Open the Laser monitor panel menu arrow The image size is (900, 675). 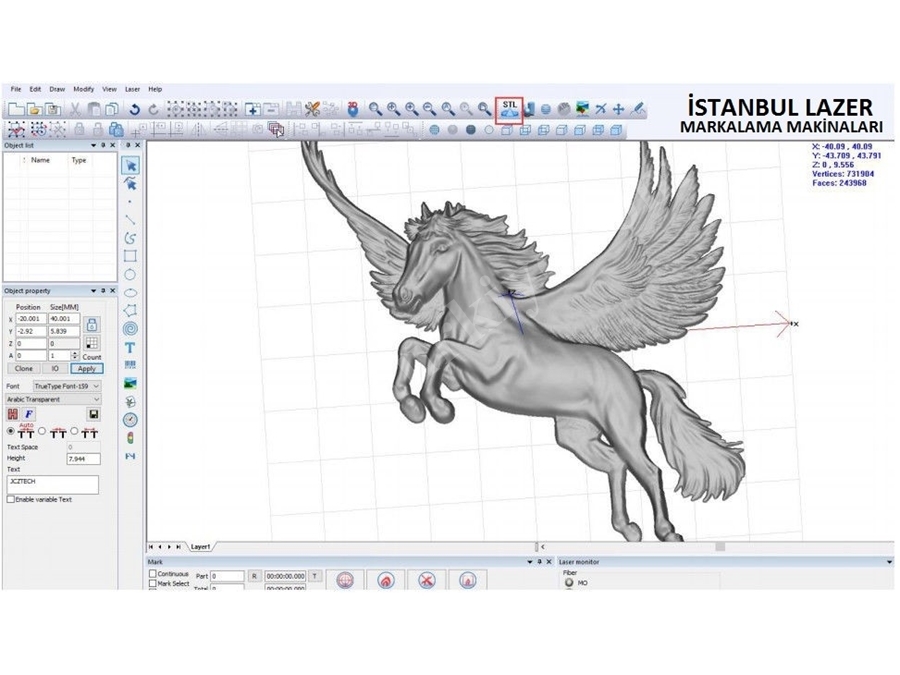pyautogui.click(x=890, y=562)
